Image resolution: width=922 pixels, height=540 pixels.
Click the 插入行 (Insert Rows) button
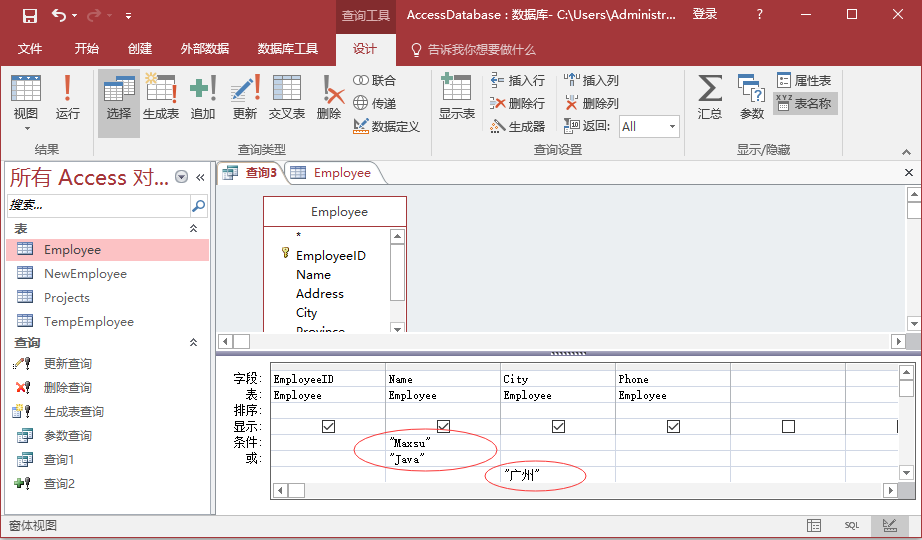517,81
